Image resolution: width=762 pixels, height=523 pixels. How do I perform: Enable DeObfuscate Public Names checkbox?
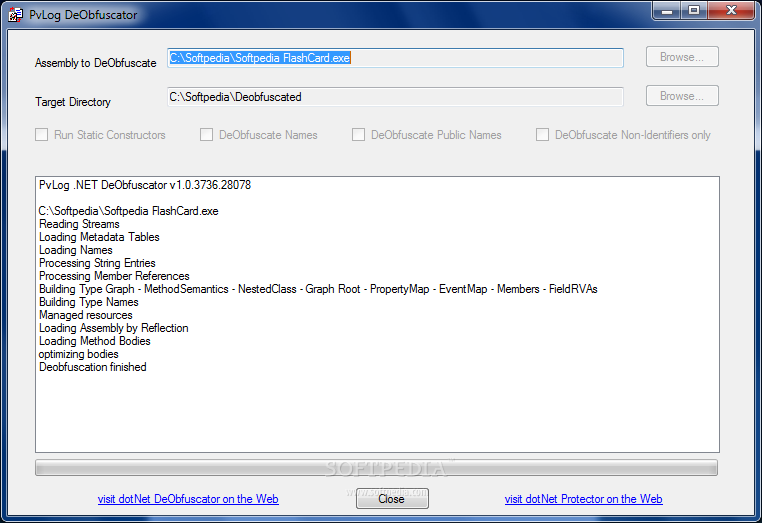click(359, 135)
